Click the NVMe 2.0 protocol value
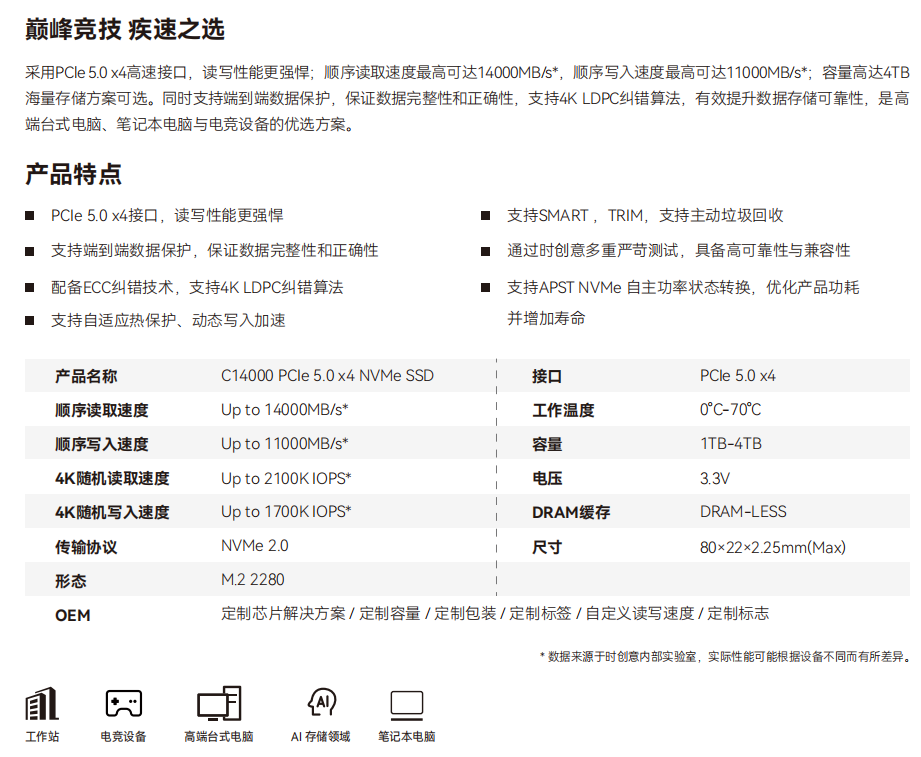This screenshot has width=921, height=757. point(254,546)
